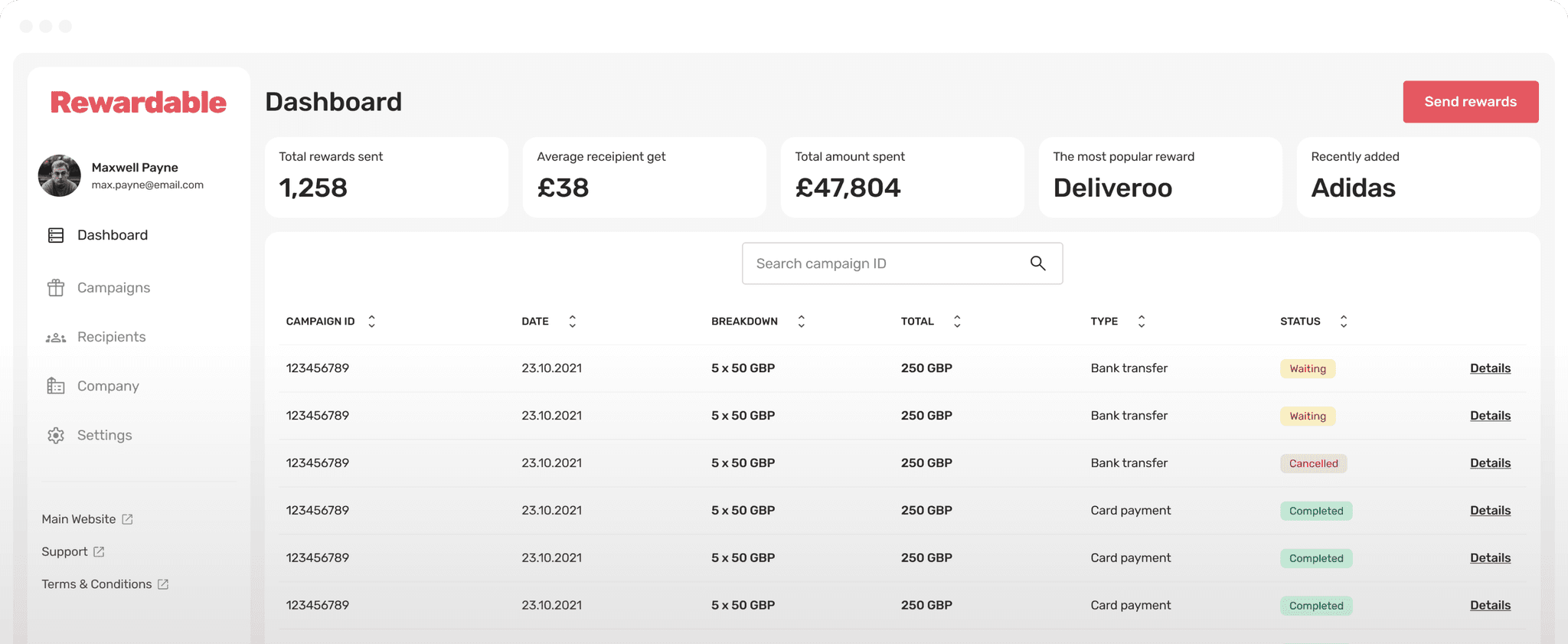Viewport: 1568px width, 644px height.
Task: Open the Dashboard menu item
Action: point(113,235)
